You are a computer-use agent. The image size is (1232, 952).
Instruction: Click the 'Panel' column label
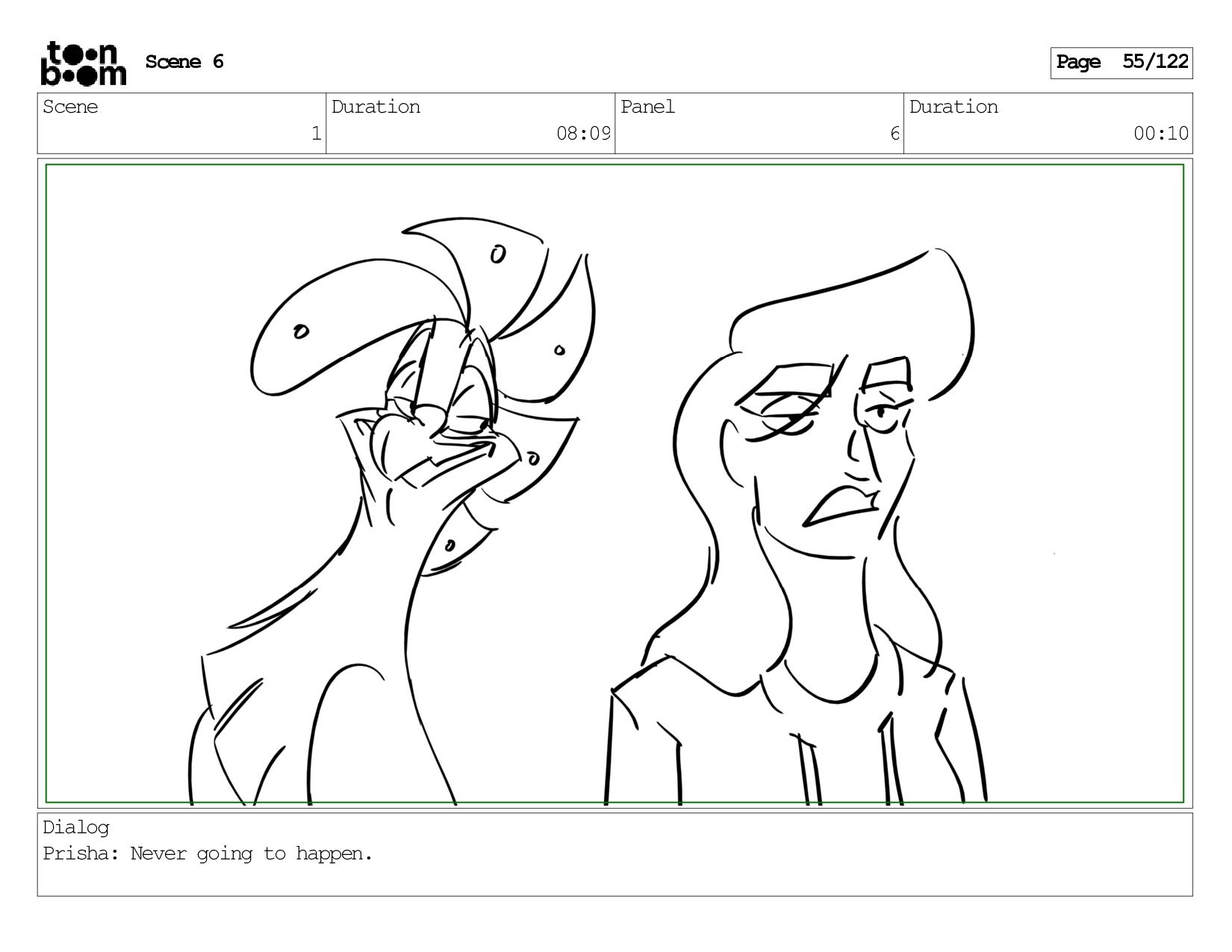(647, 107)
